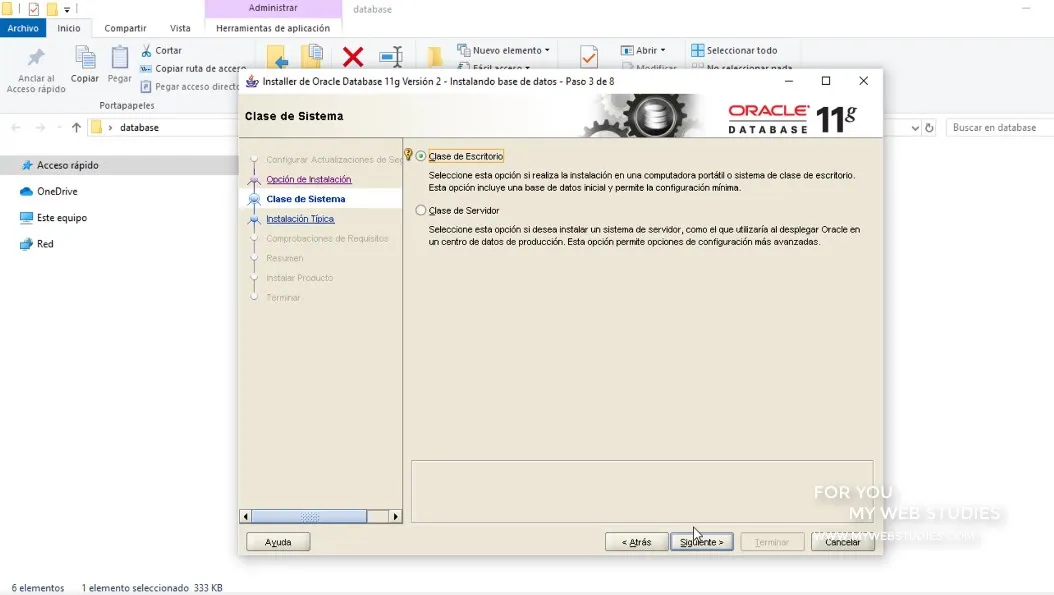This screenshot has height=595, width=1054.
Task: Select Red in navigation pane
Action: pyautogui.click(x=45, y=244)
